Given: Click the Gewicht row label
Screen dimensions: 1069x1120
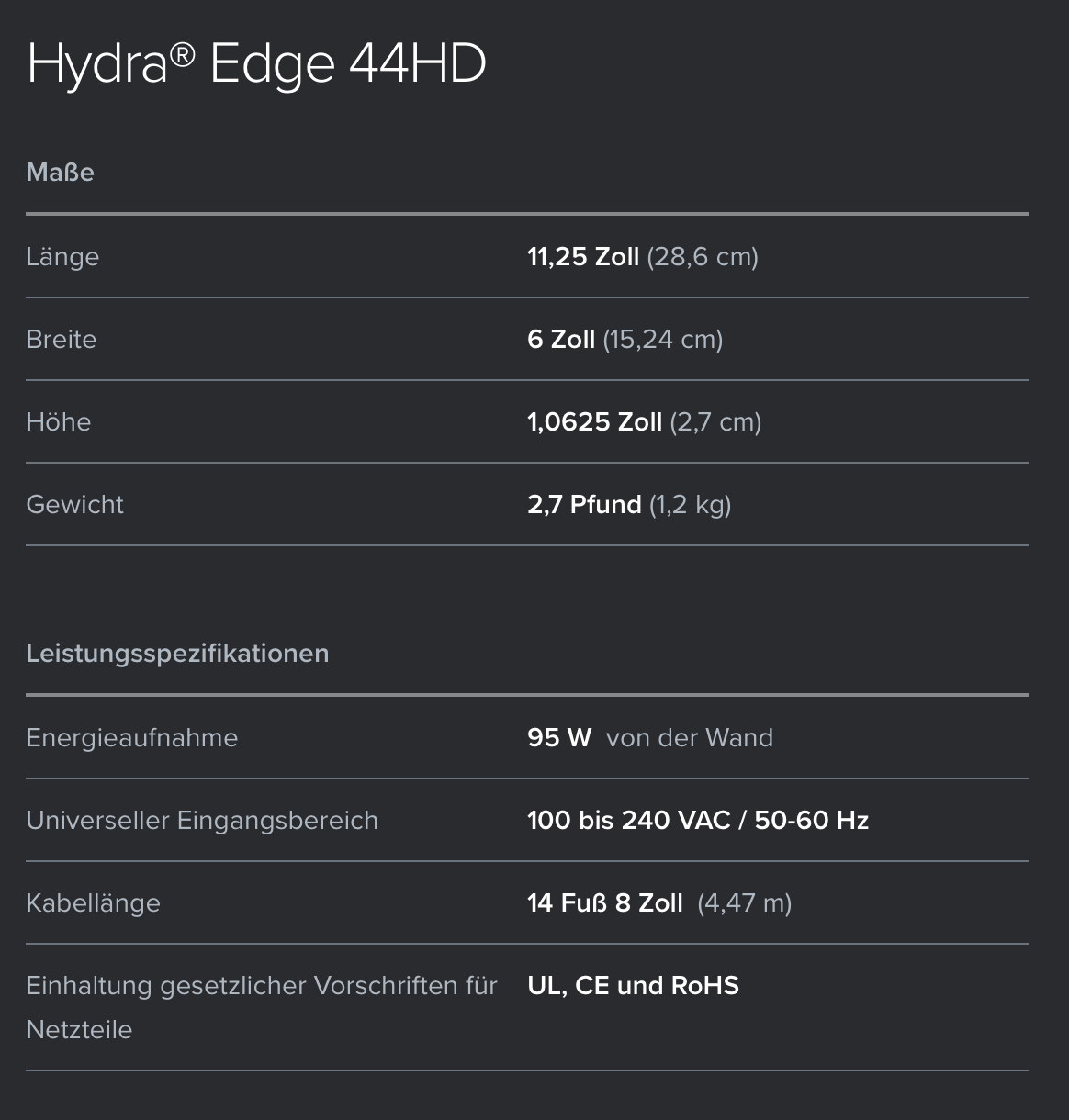Looking at the screenshot, I should coord(74,505).
